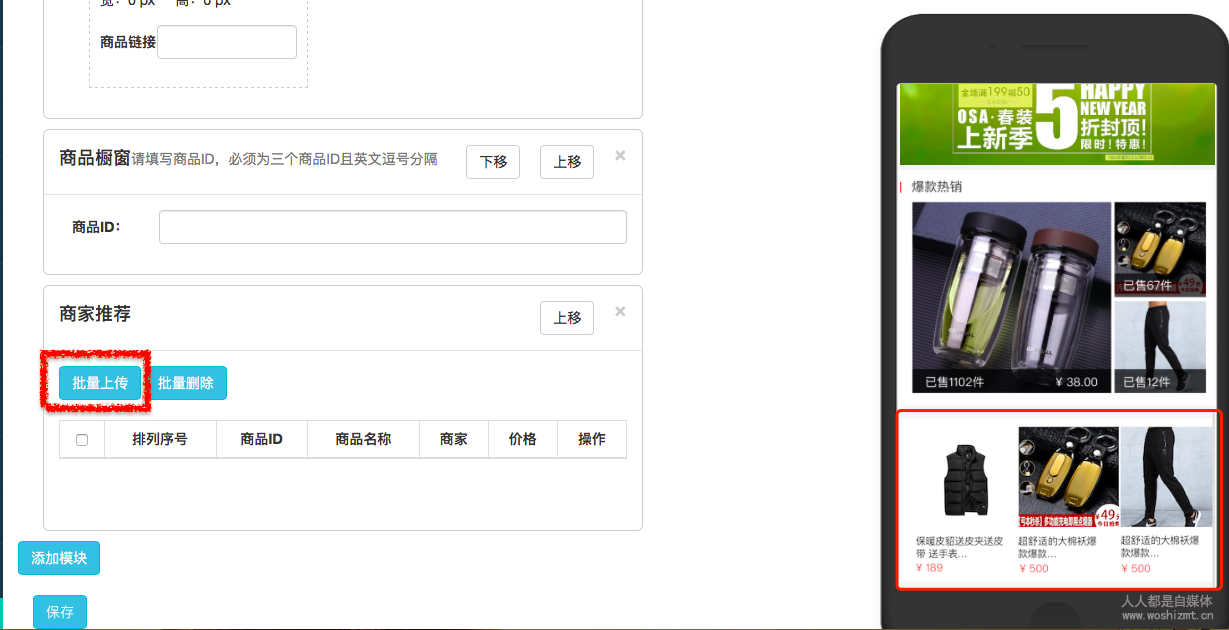Click the 批量删除 button
Screen dimensions: 1229x630
(x=186, y=383)
